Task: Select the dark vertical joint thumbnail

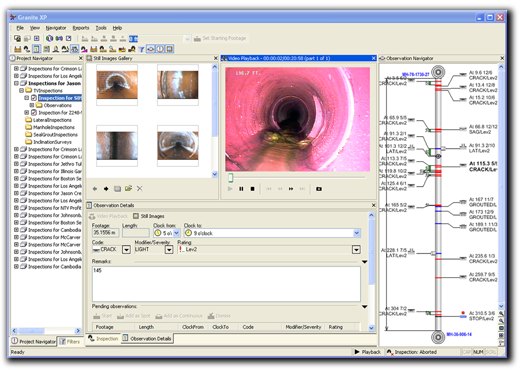Action: [x=117, y=145]
